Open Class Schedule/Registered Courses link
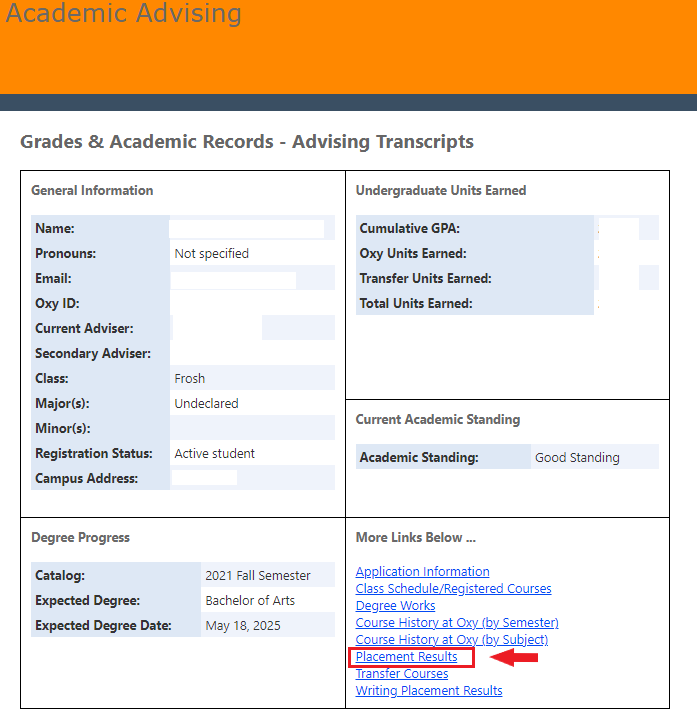The height and width of the screenshot is (714, 697). point(453,588)
